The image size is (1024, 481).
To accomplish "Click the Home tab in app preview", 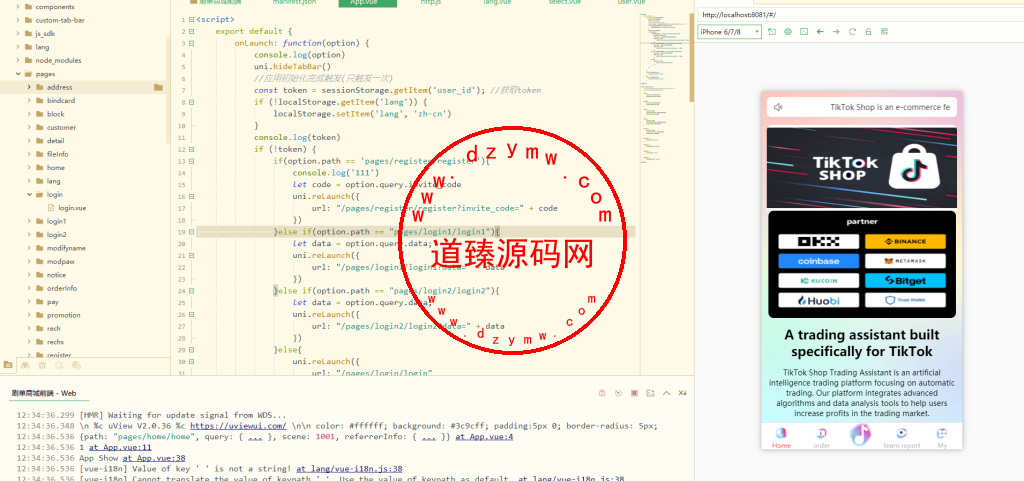I will click(782, 438).
